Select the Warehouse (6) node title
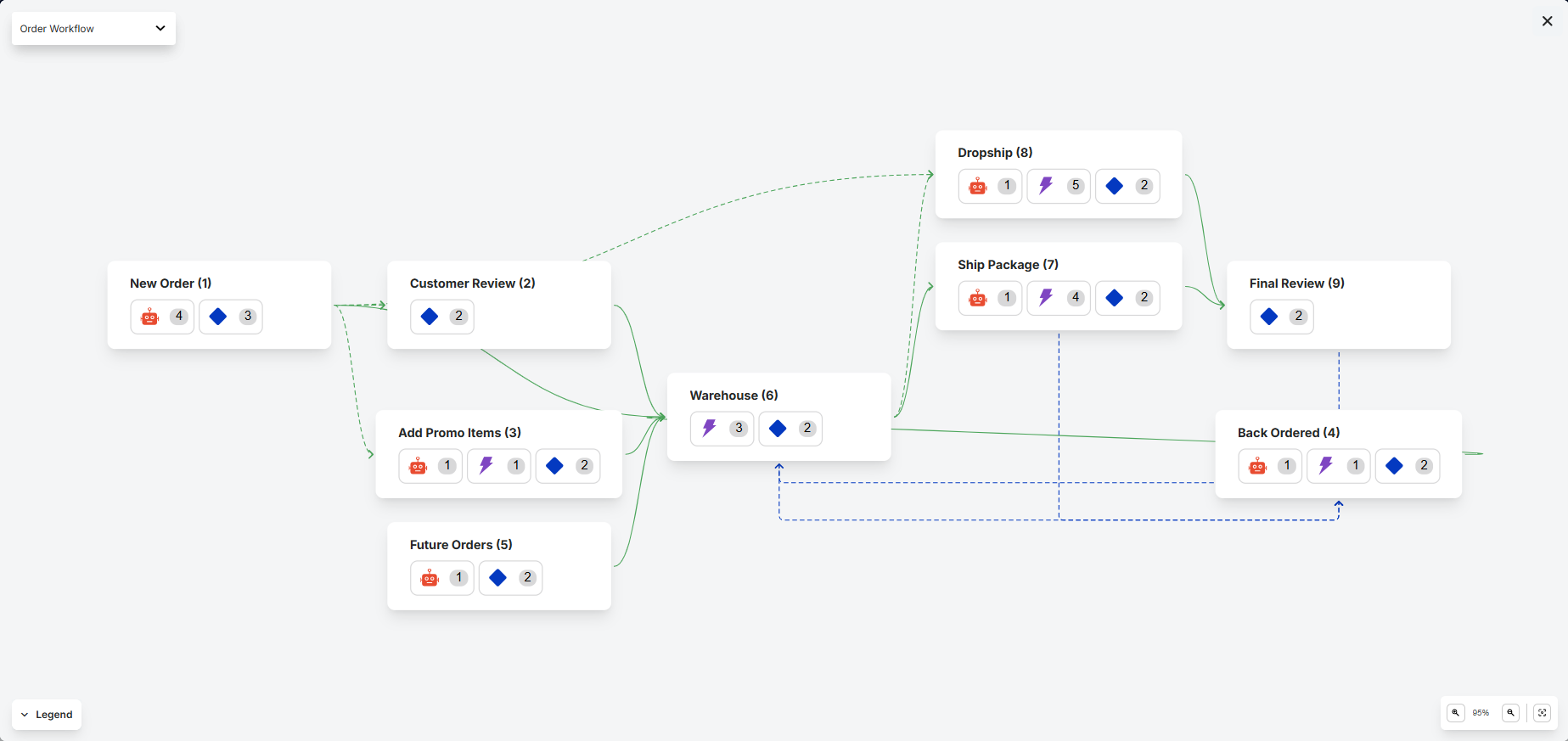Viewport: 1568px width, 741px height. [733, 396]
